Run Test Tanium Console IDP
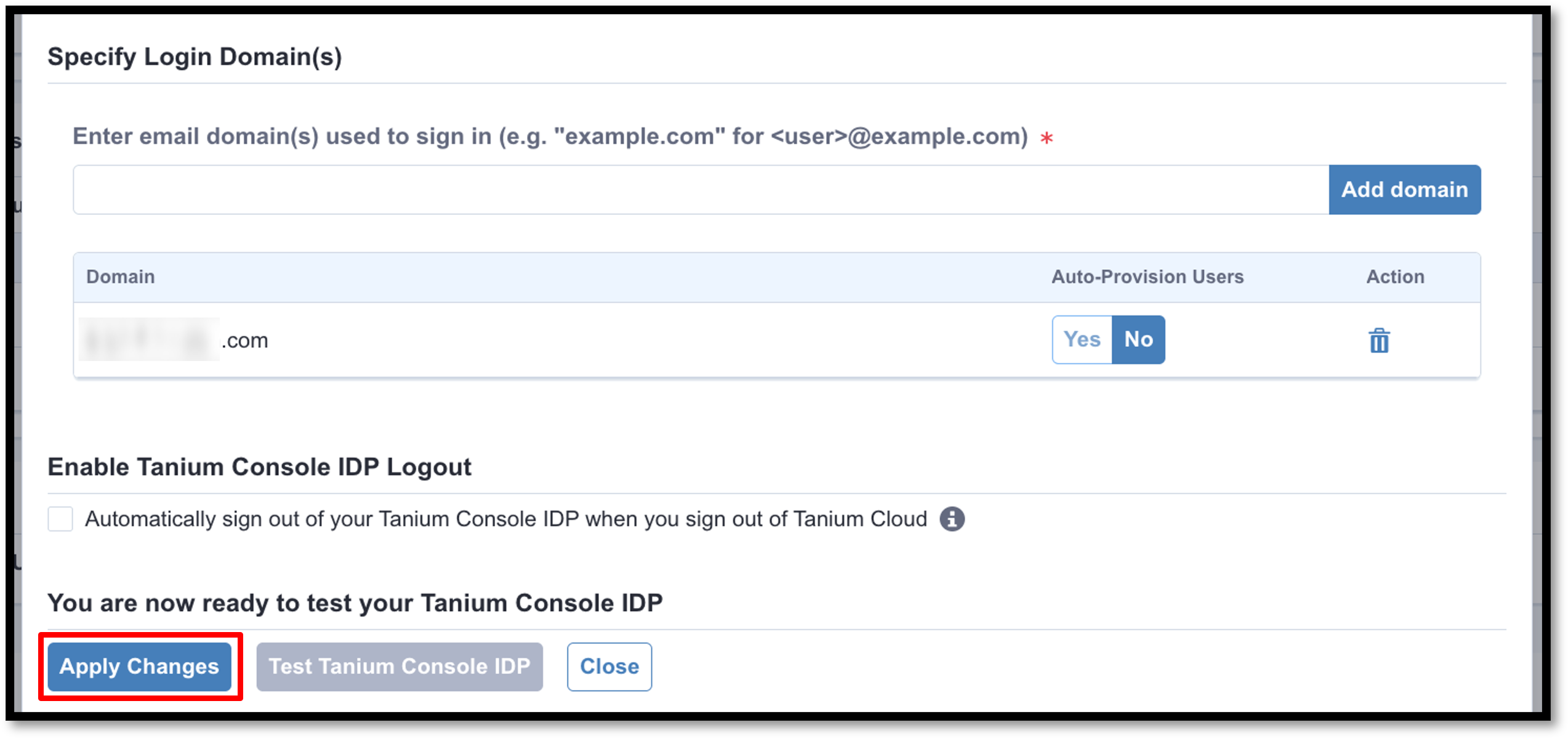Screen dimensions: 1568x738 click(400, 667)
